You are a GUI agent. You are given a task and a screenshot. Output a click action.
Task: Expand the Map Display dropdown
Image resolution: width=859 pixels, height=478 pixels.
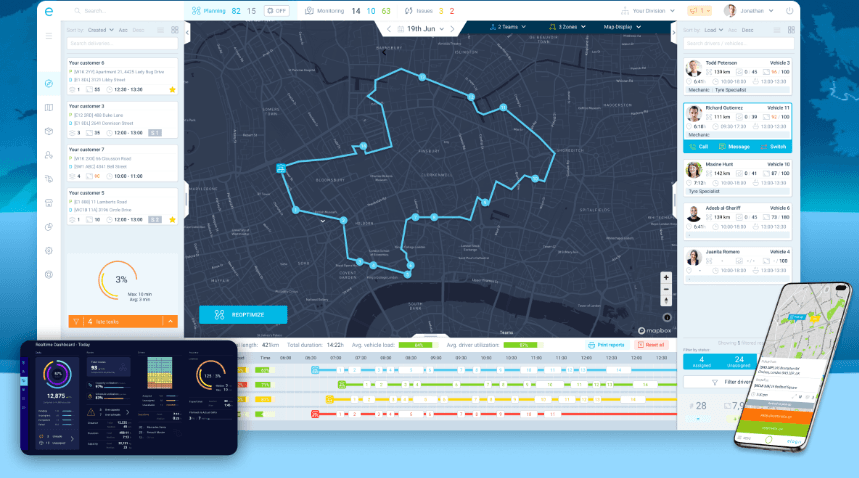tap(622, 27)
